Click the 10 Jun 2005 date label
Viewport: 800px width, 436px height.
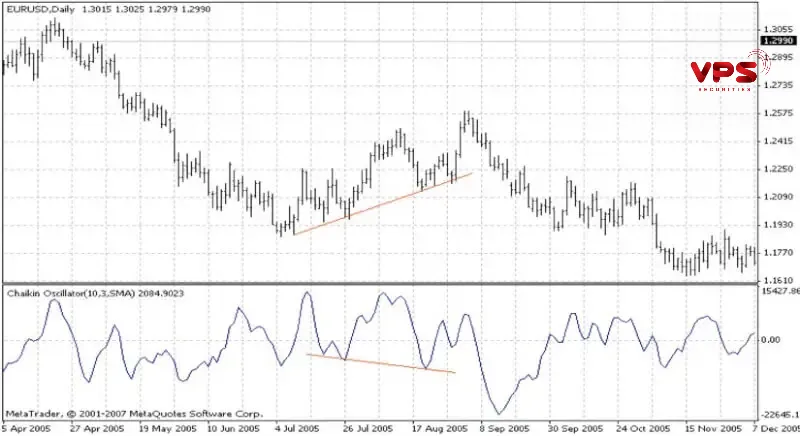233,427
